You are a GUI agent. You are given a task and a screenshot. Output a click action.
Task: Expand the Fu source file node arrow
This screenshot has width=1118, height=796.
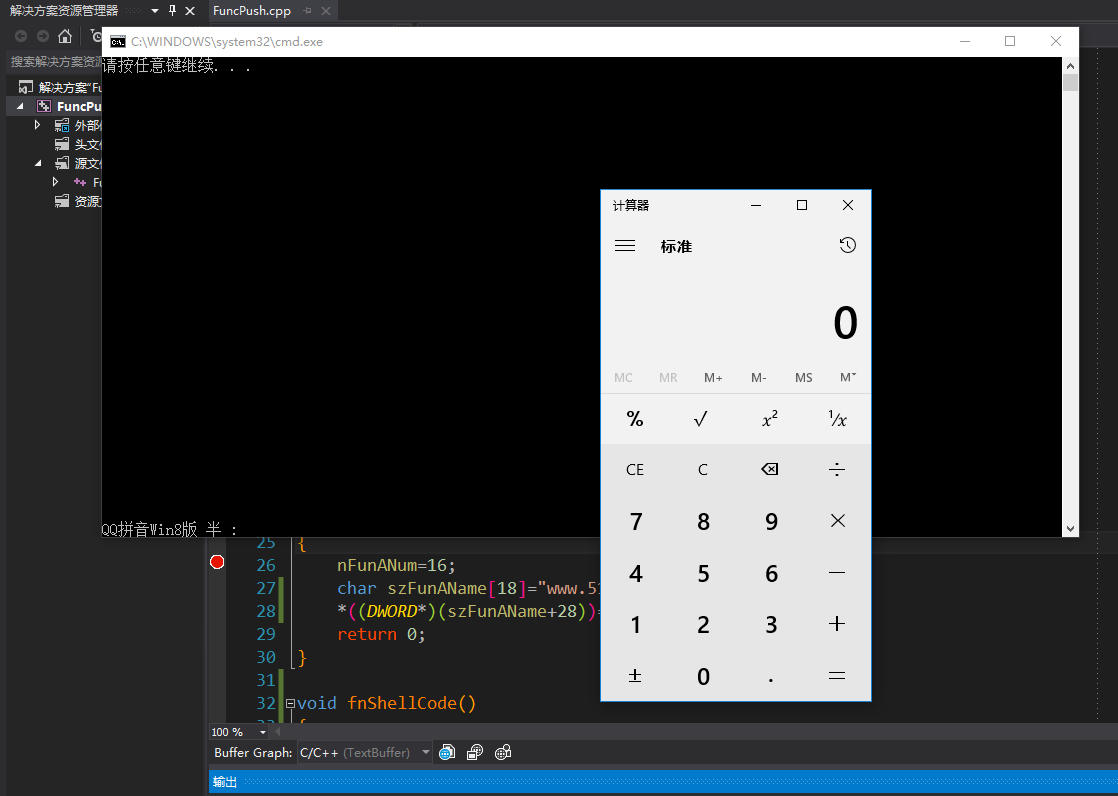[56, 182]
